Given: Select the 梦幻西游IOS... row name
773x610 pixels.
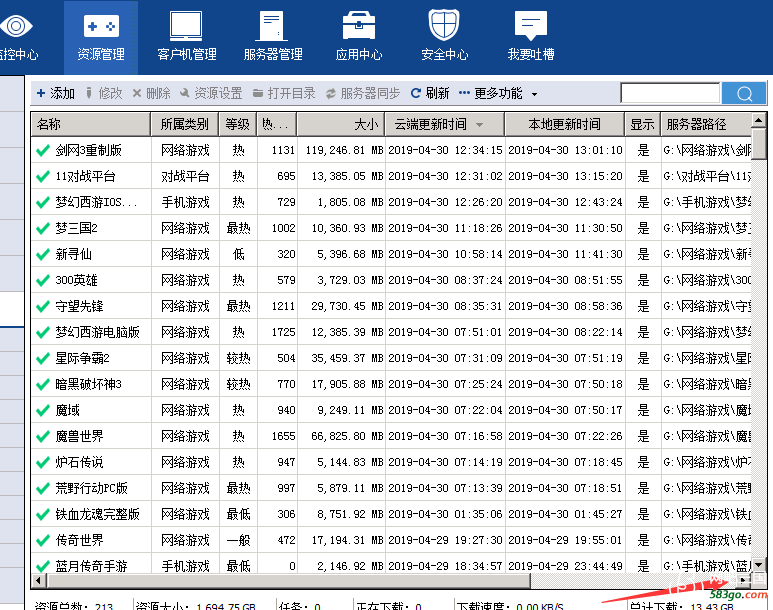Looking at the screenshot, I should 96,202.
